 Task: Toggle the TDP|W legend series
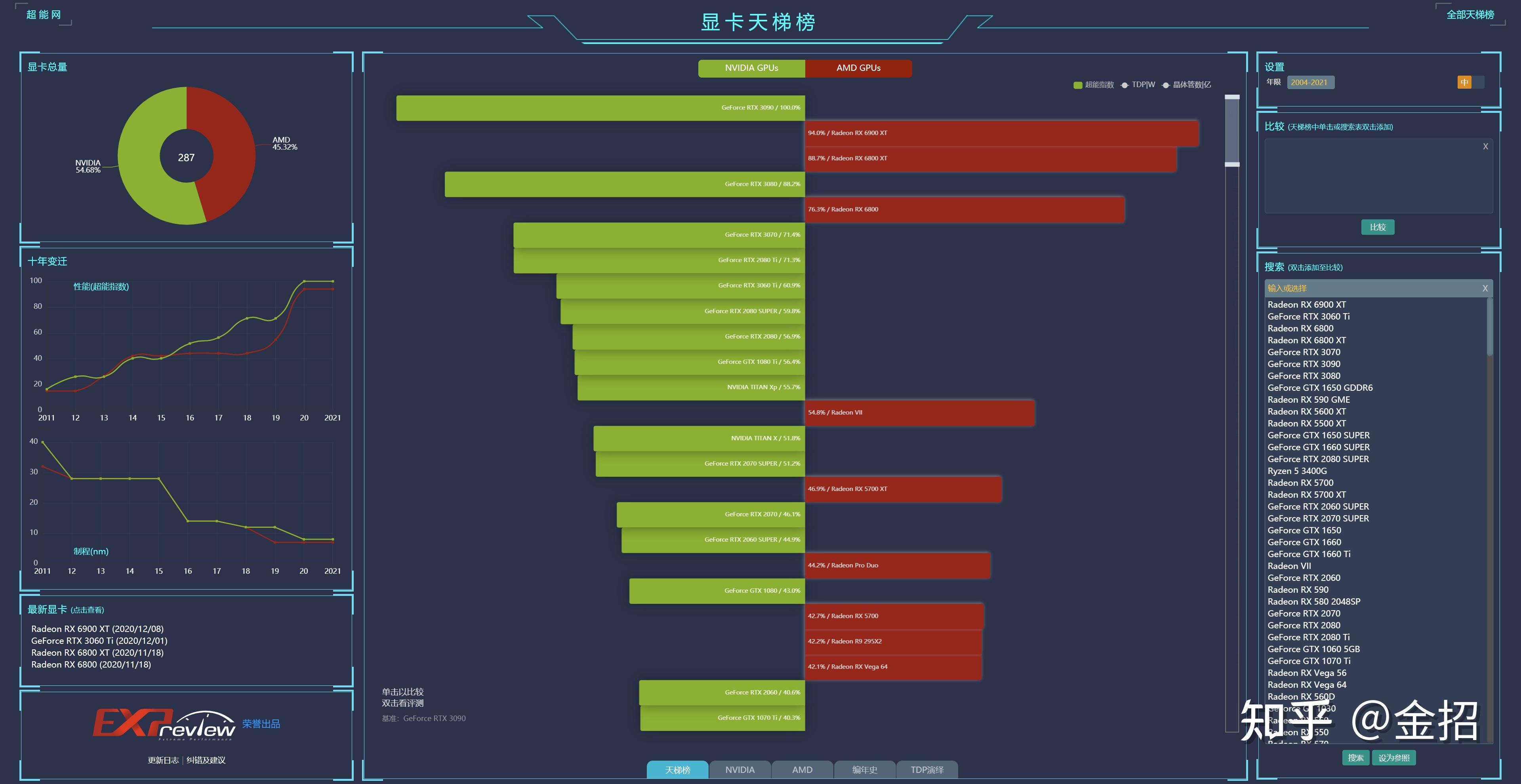1138,85
